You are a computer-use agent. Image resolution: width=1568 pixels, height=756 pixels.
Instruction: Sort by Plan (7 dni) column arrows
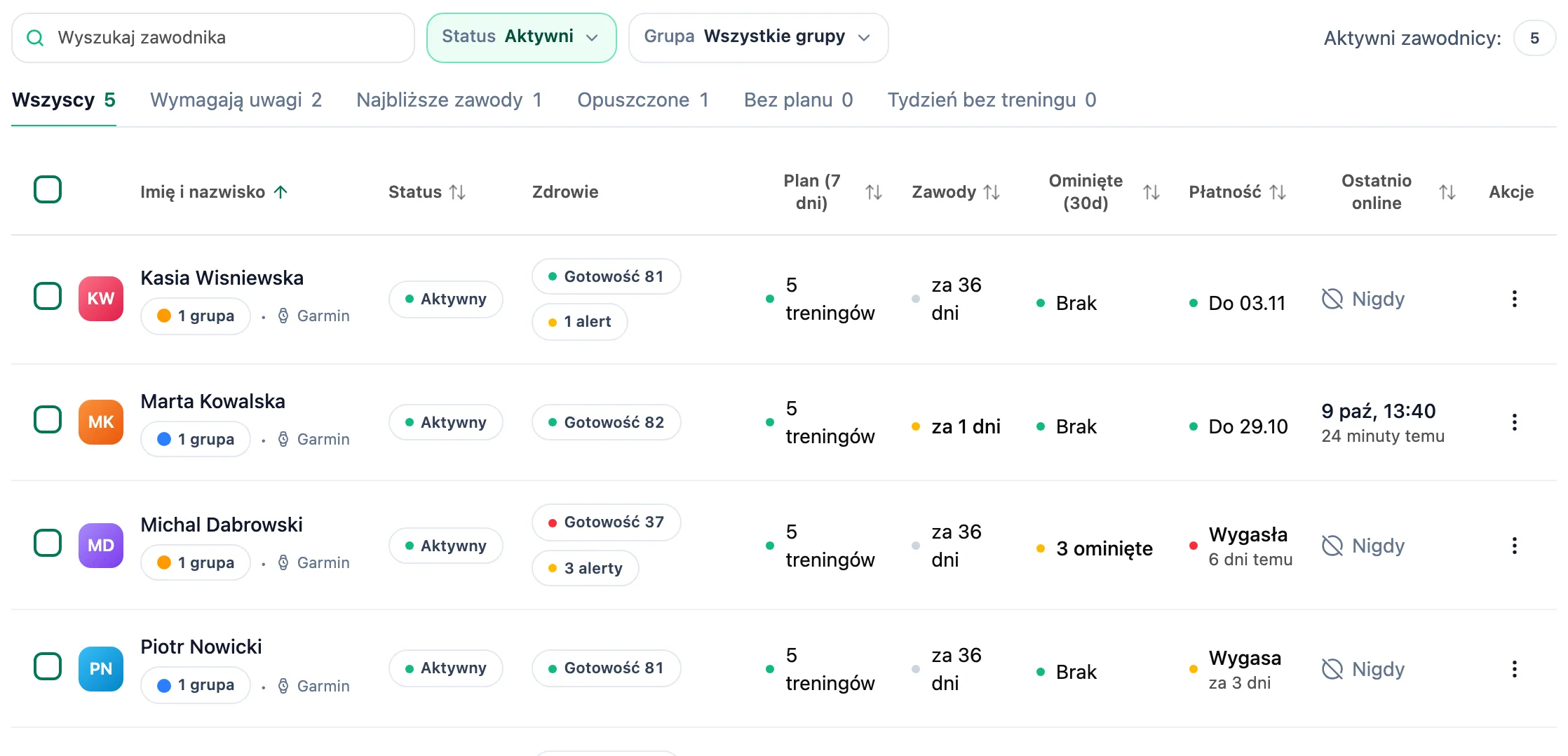point(873,192)
